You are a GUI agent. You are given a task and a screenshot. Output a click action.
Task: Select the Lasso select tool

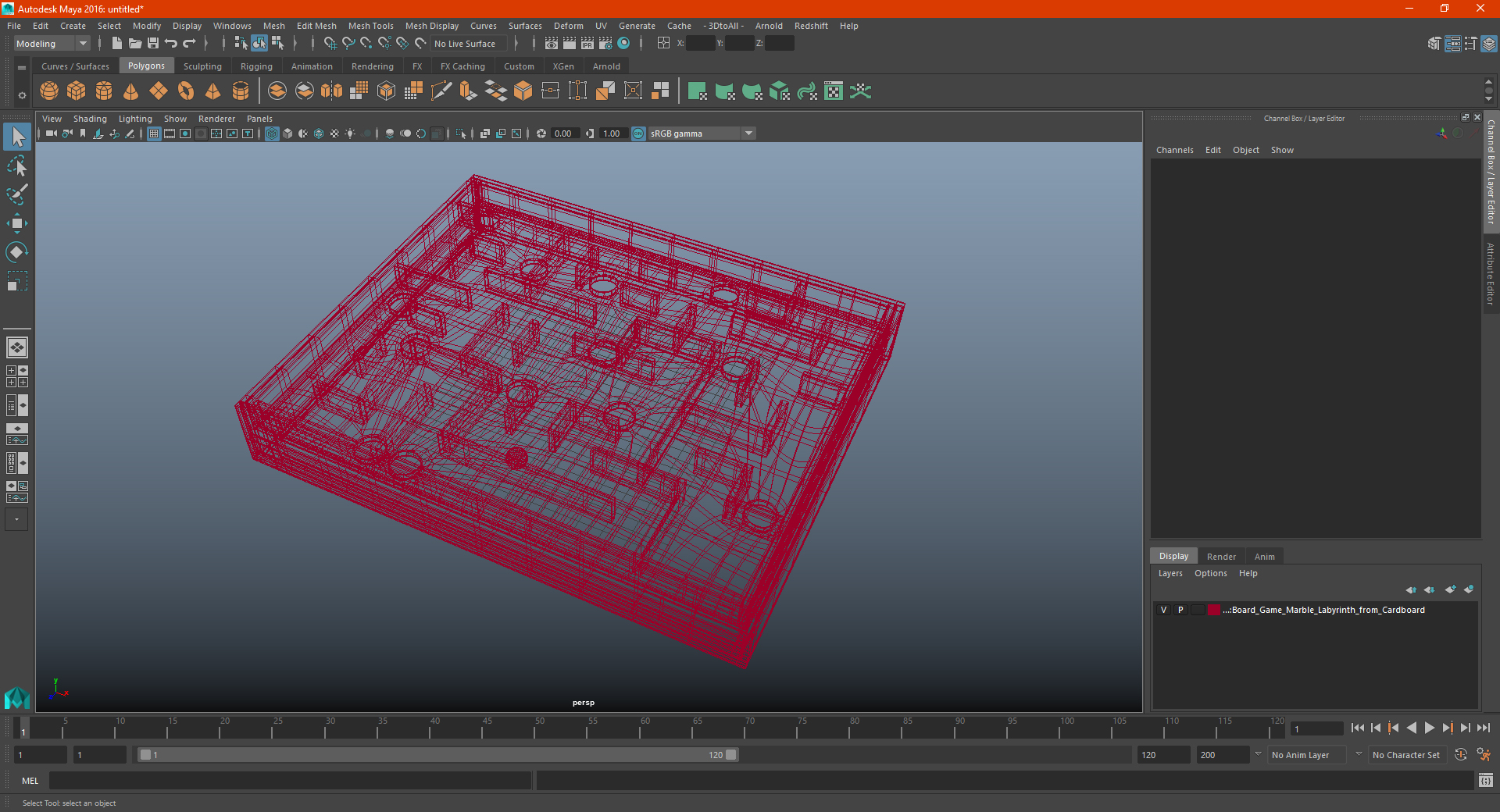point(17,166)
